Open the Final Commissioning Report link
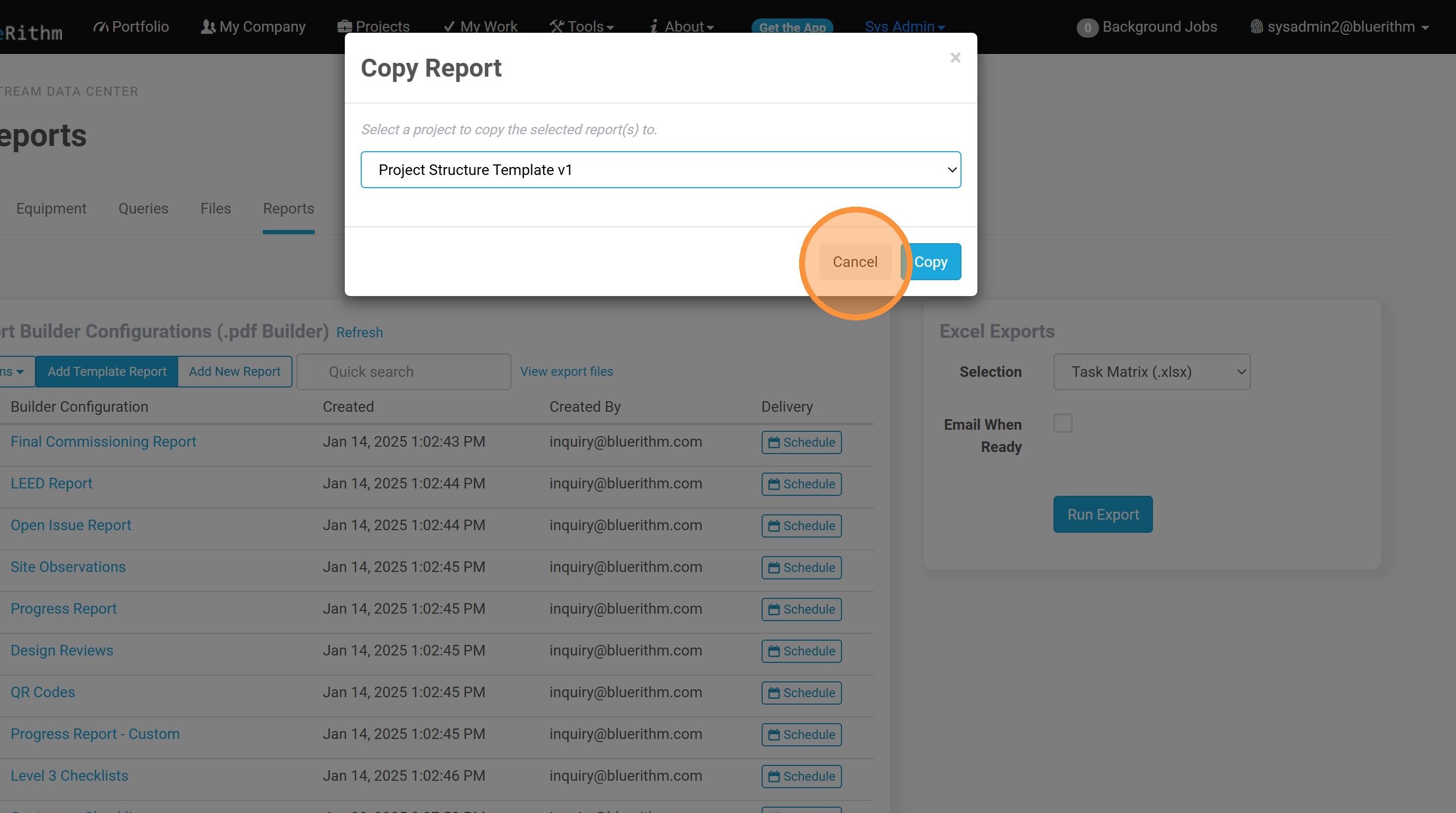This screenshot has height=813, width=1456. (x=103, y=442)
